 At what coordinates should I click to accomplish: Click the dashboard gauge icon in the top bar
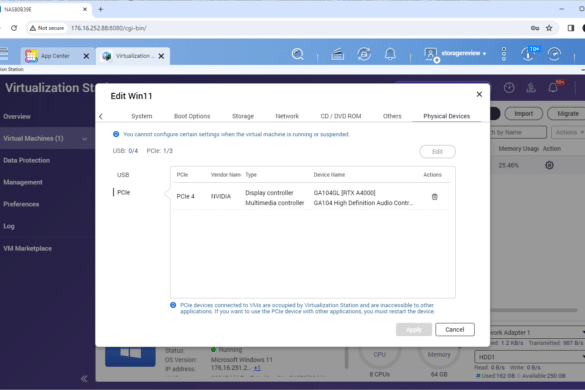(x=554, y=54)
